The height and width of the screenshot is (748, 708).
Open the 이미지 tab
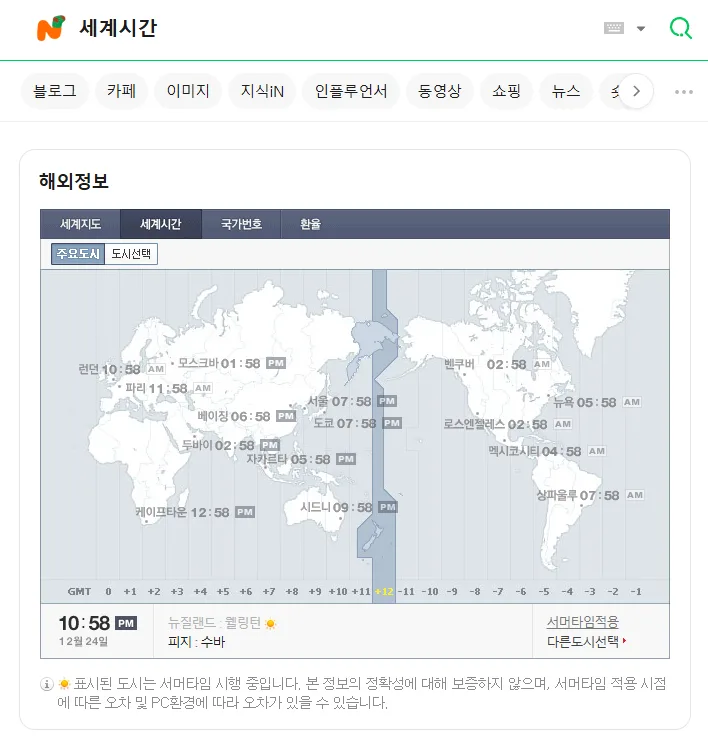(x=188, y=91)
